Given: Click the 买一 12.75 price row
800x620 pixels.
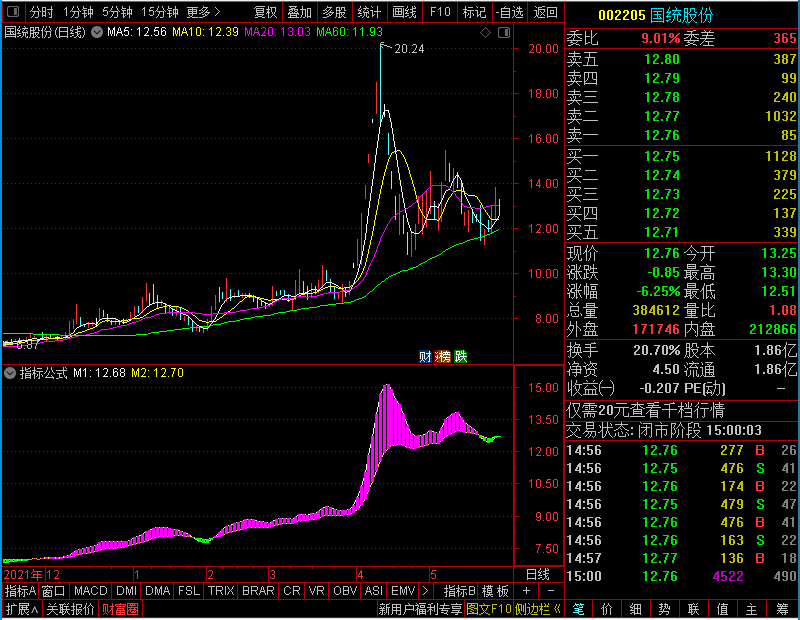Looking at the screenshot, I should 682,156.
